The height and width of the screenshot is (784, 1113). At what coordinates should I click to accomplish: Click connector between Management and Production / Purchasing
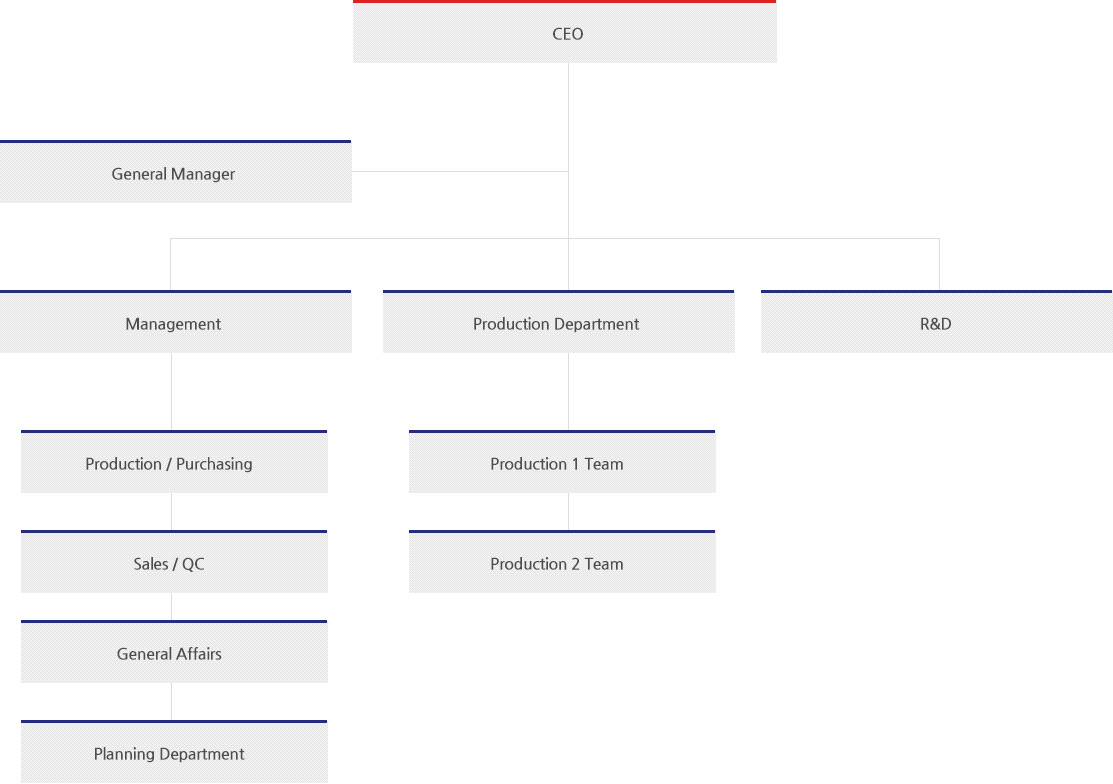pyautogui.click(x=171, y=391)
